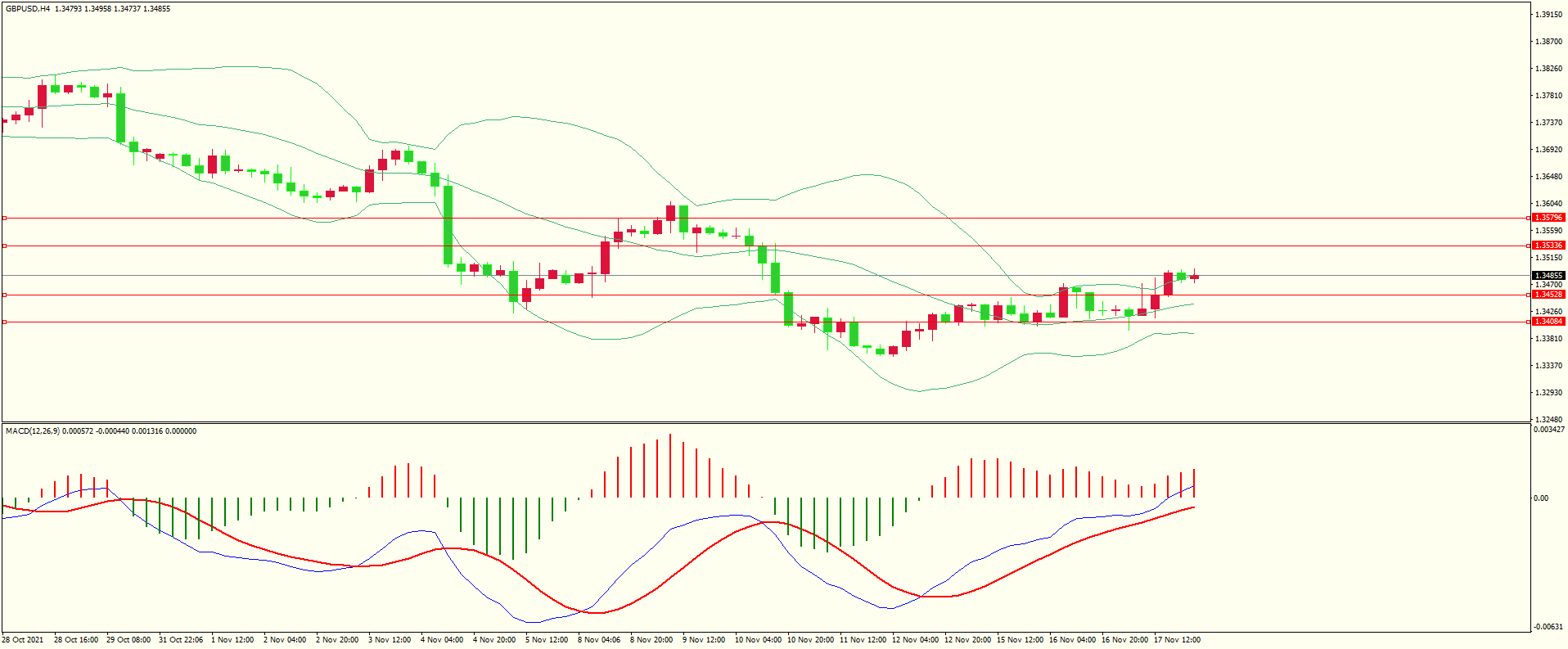Click the 1.39150 price axis label
Screen dimensions: 1568x649
(1548, 15)
